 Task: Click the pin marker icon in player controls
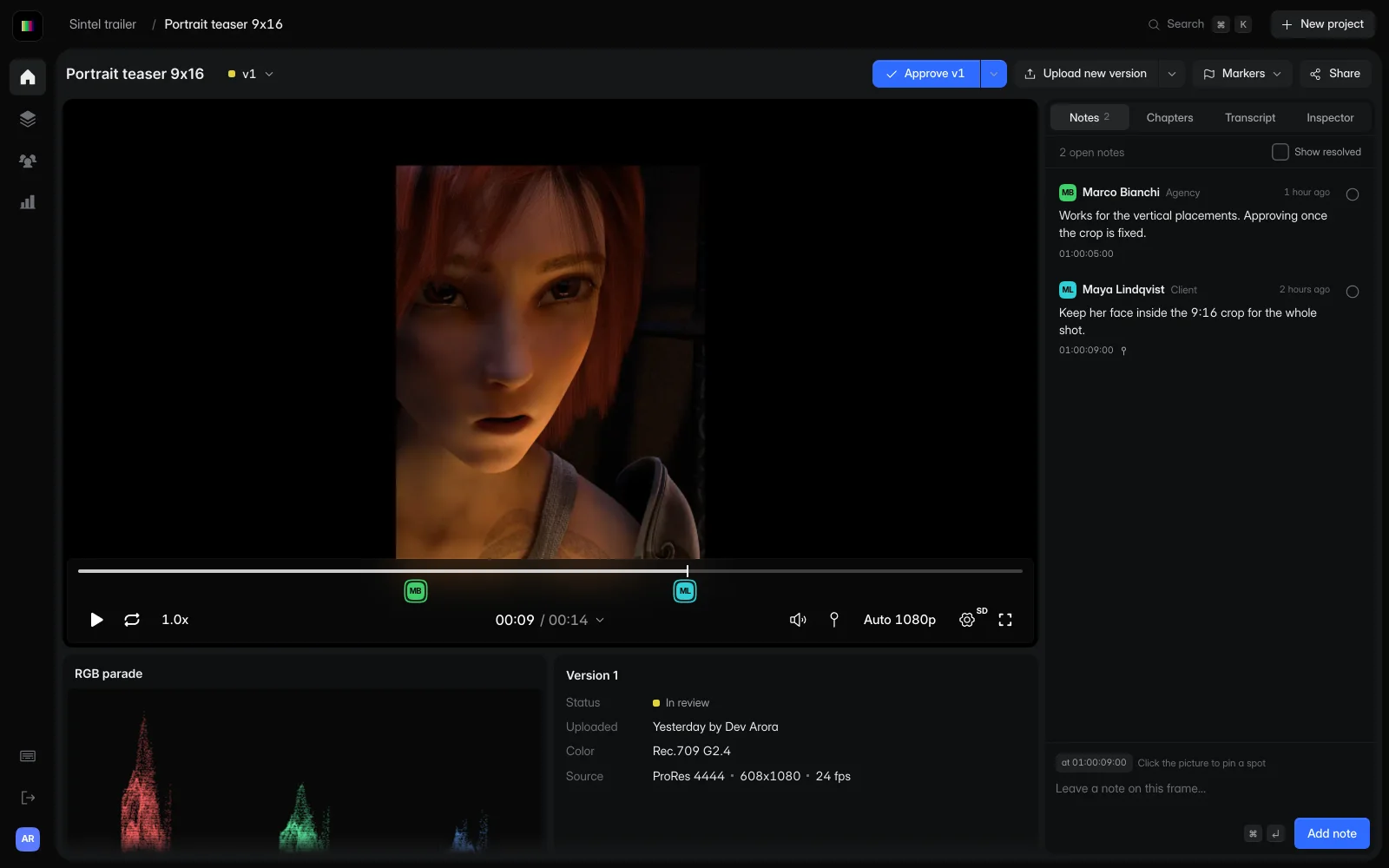[834, 620]
